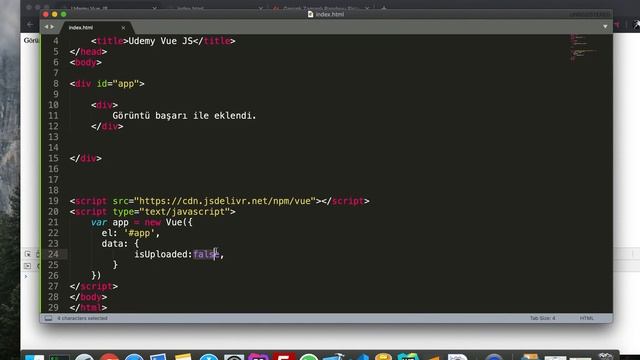Click line number 24 in the gutter
The width and height of the screenshot is (640, 360).
(x=53, y=254)
